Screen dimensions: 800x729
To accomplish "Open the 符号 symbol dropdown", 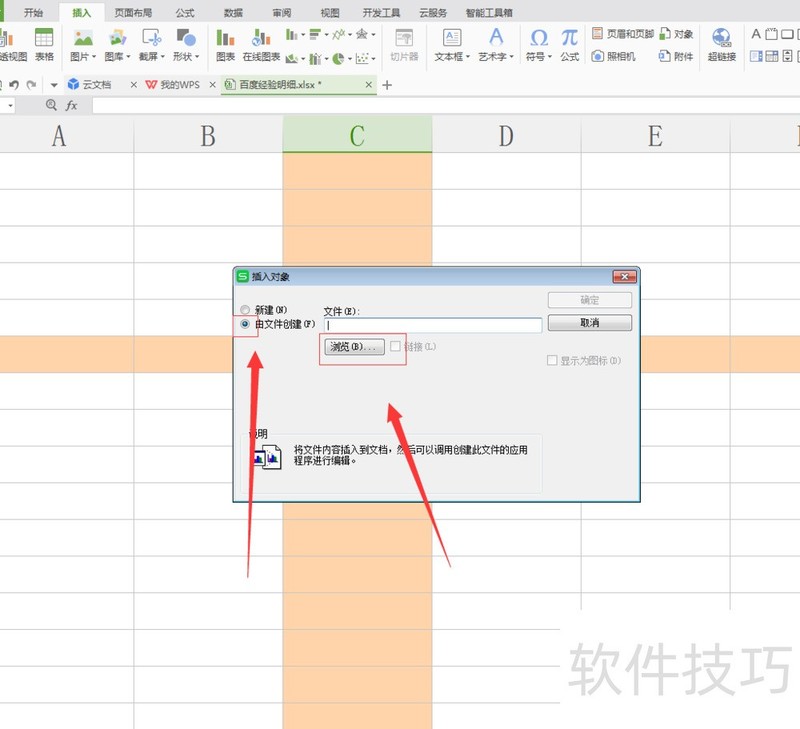I will (538, 57).
